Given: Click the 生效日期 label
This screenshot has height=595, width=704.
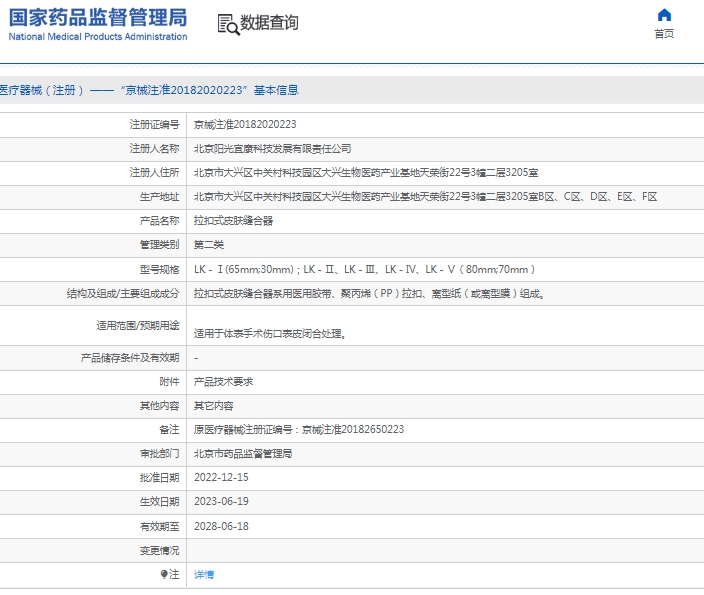Looking at the screenshot, I should pos(159,502).
